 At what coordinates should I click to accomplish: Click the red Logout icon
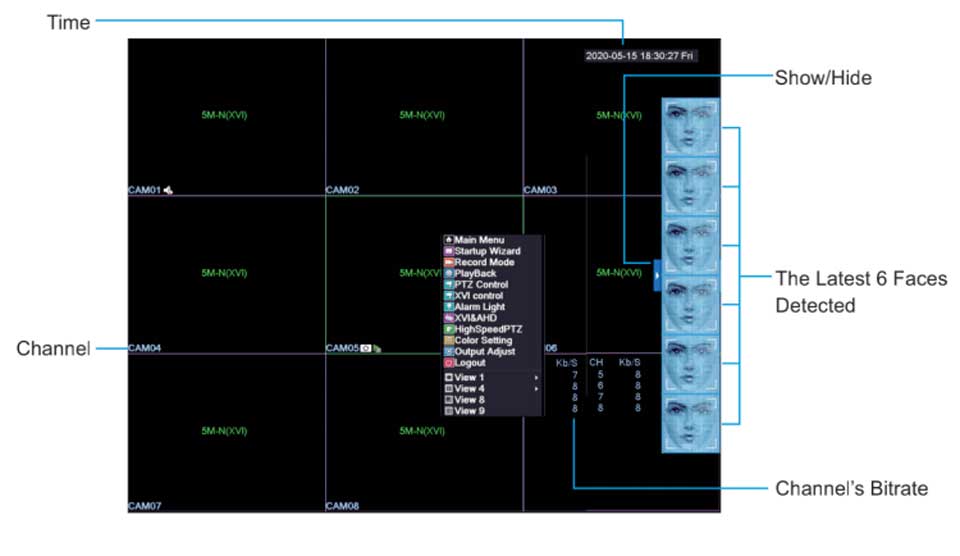(x=449, y=363)
